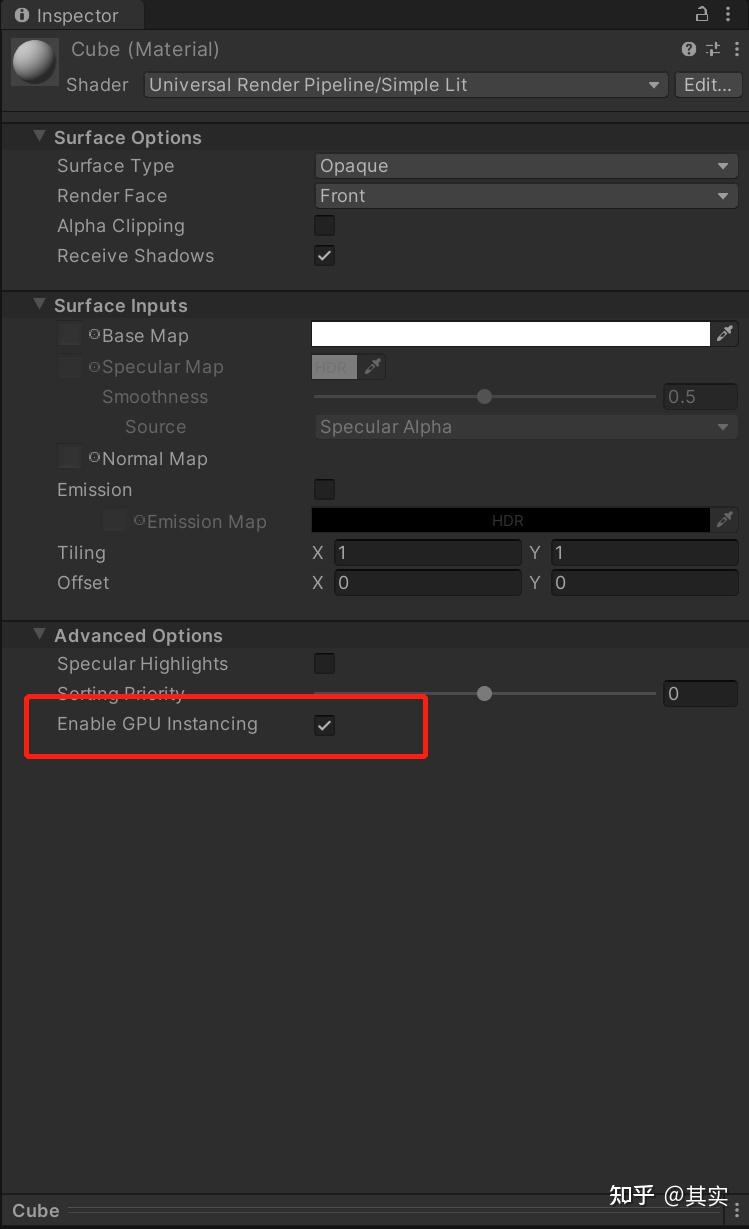This screenshot has height=1229, width=749.
Task: Open the material preset selector icon
Action: 713,48
